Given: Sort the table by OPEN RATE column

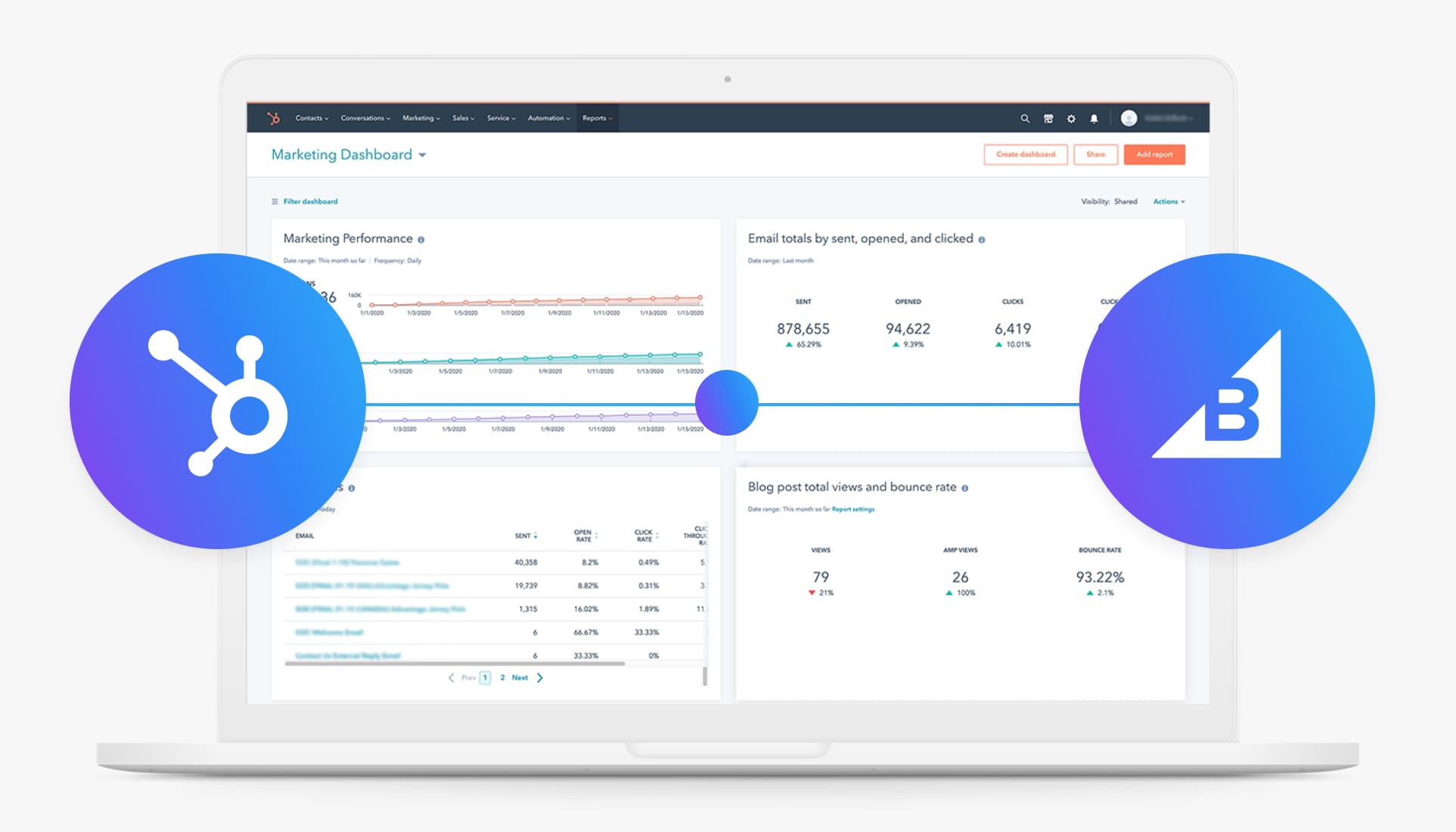Looking at the screenshot, I should (x=585, y=536).
